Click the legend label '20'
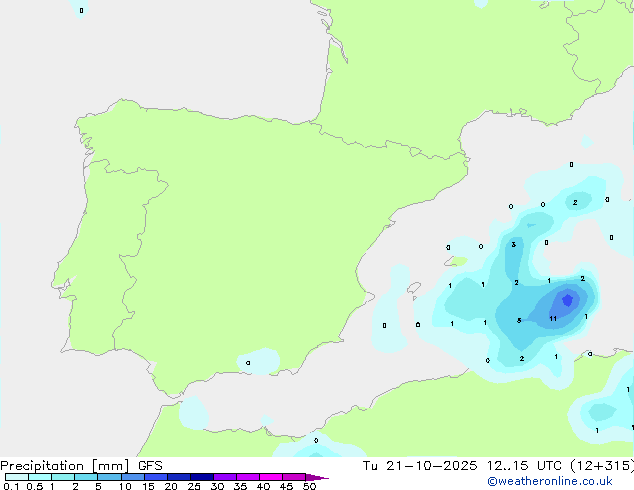Image resolution: width=634 pixels, height=490 pixels. [x=171, y=486]
